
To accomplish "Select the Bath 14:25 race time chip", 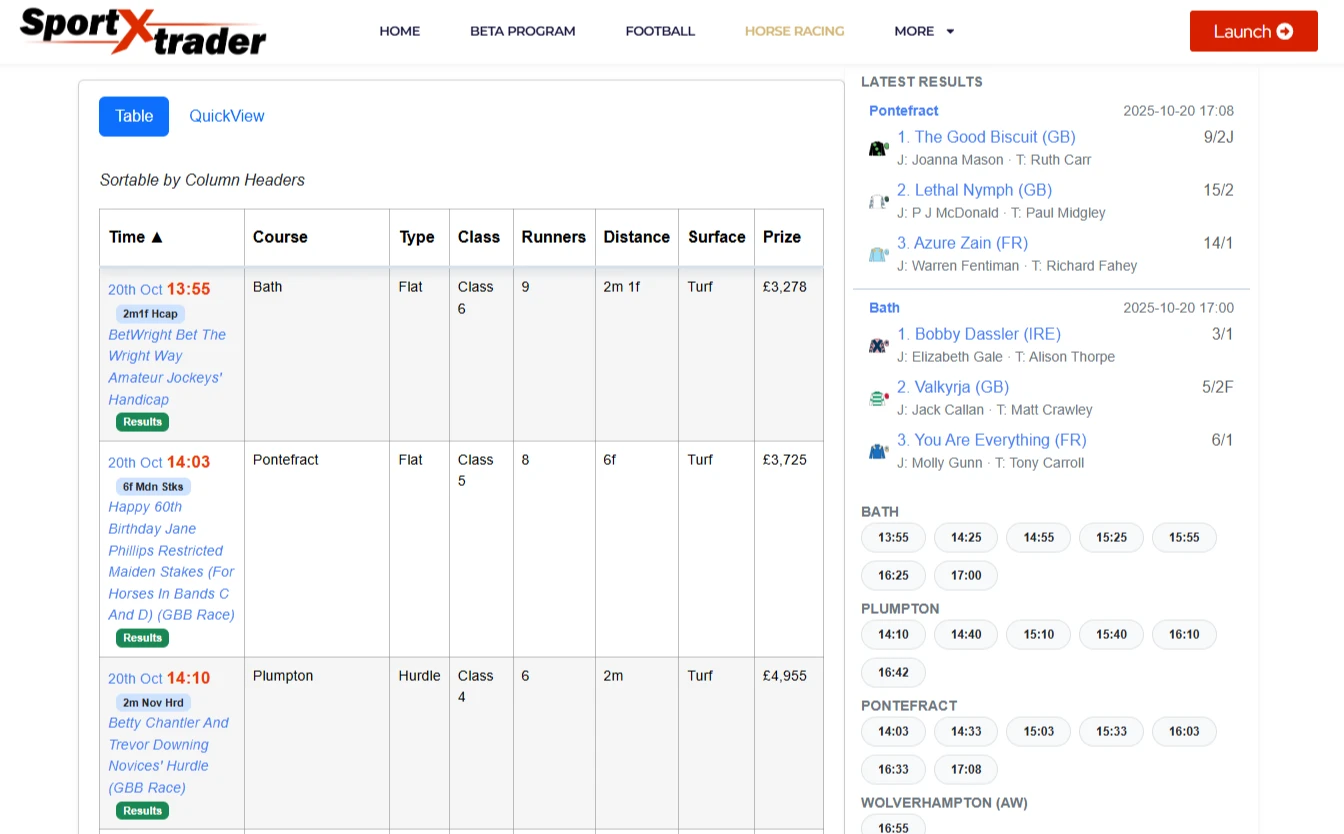I will point(966,538).
